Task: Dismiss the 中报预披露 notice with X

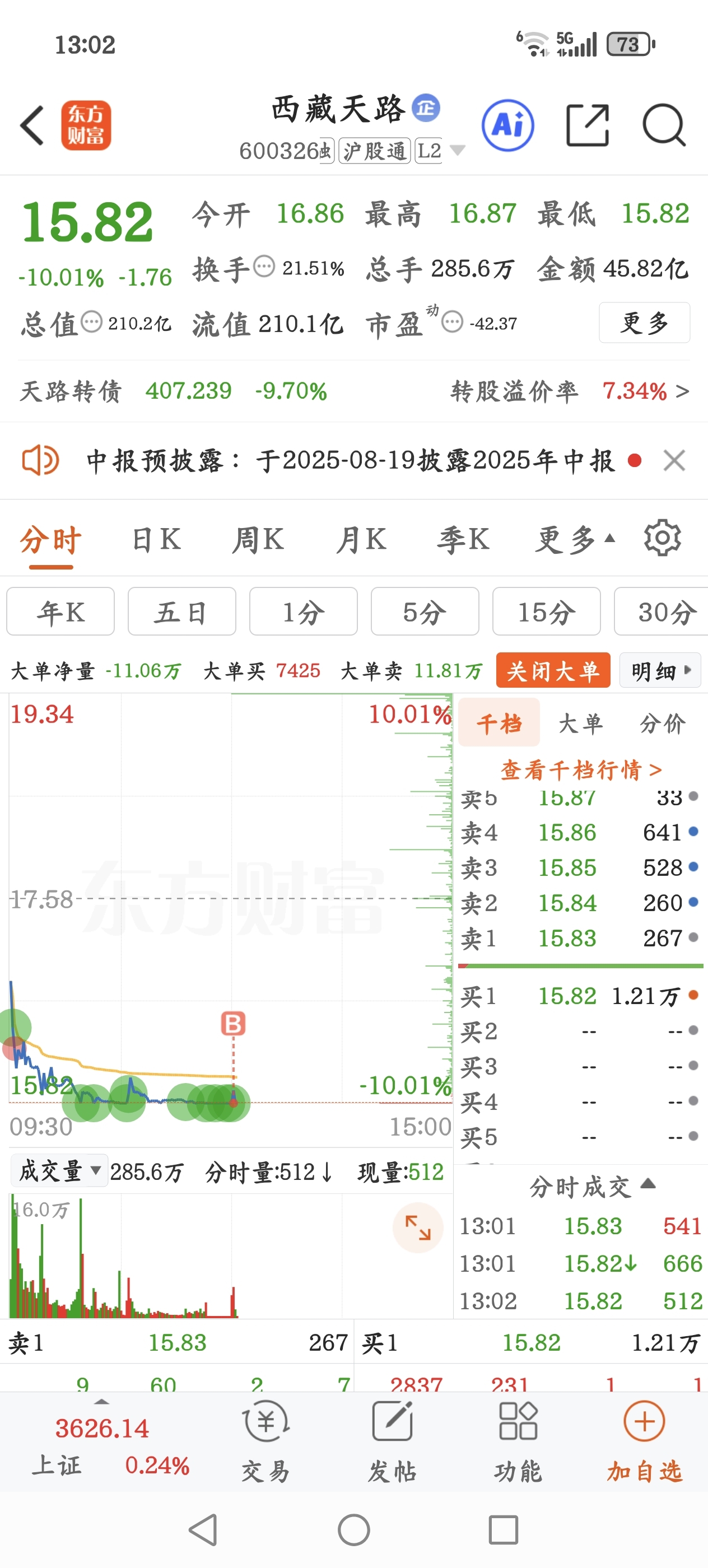Action: coord(674,460)
